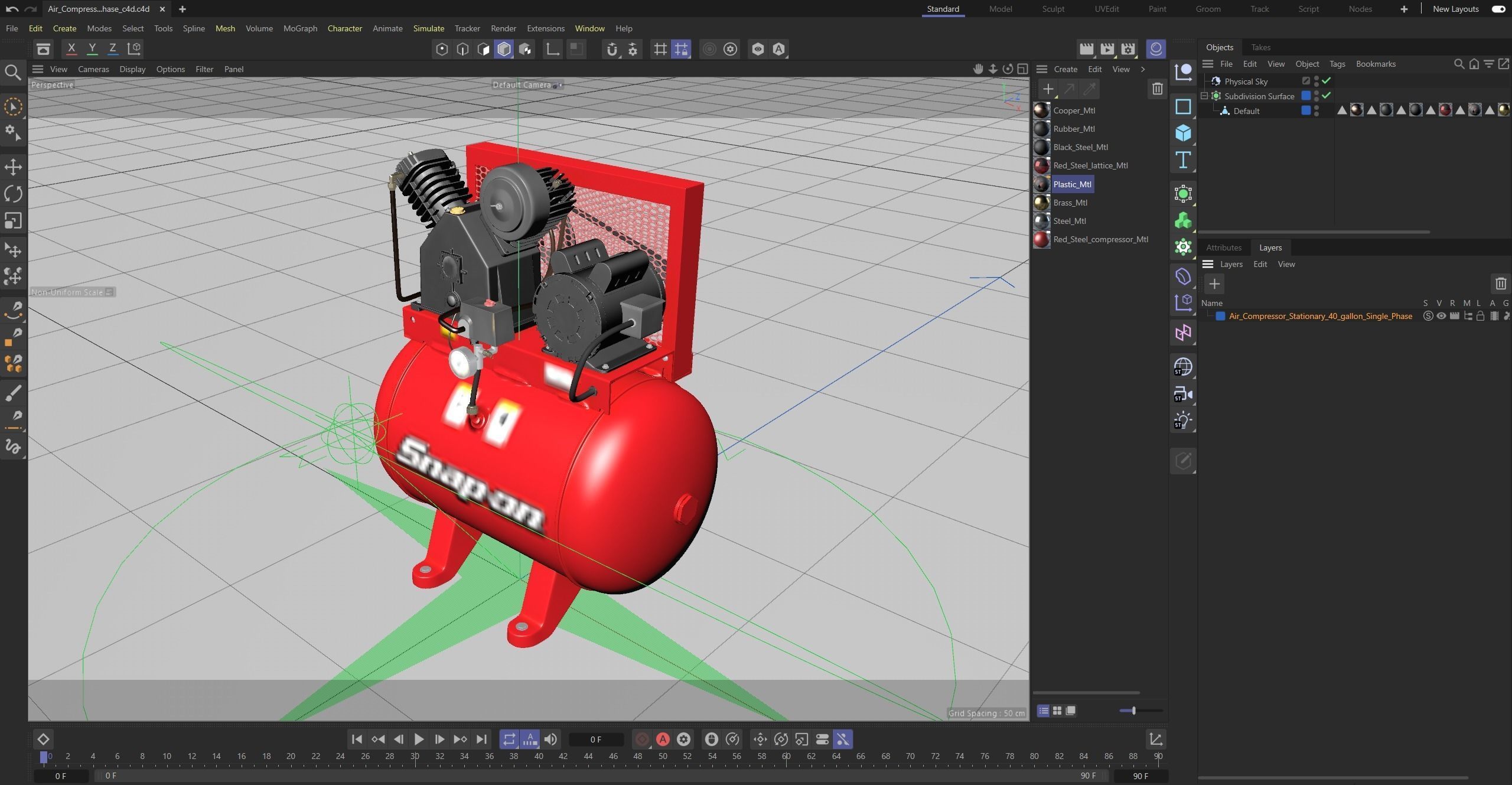Toggle Subdivision Surface enabled checkmark
Image resolution: width=1512 pixels, height=785 pixels.
pos(1327,95)
